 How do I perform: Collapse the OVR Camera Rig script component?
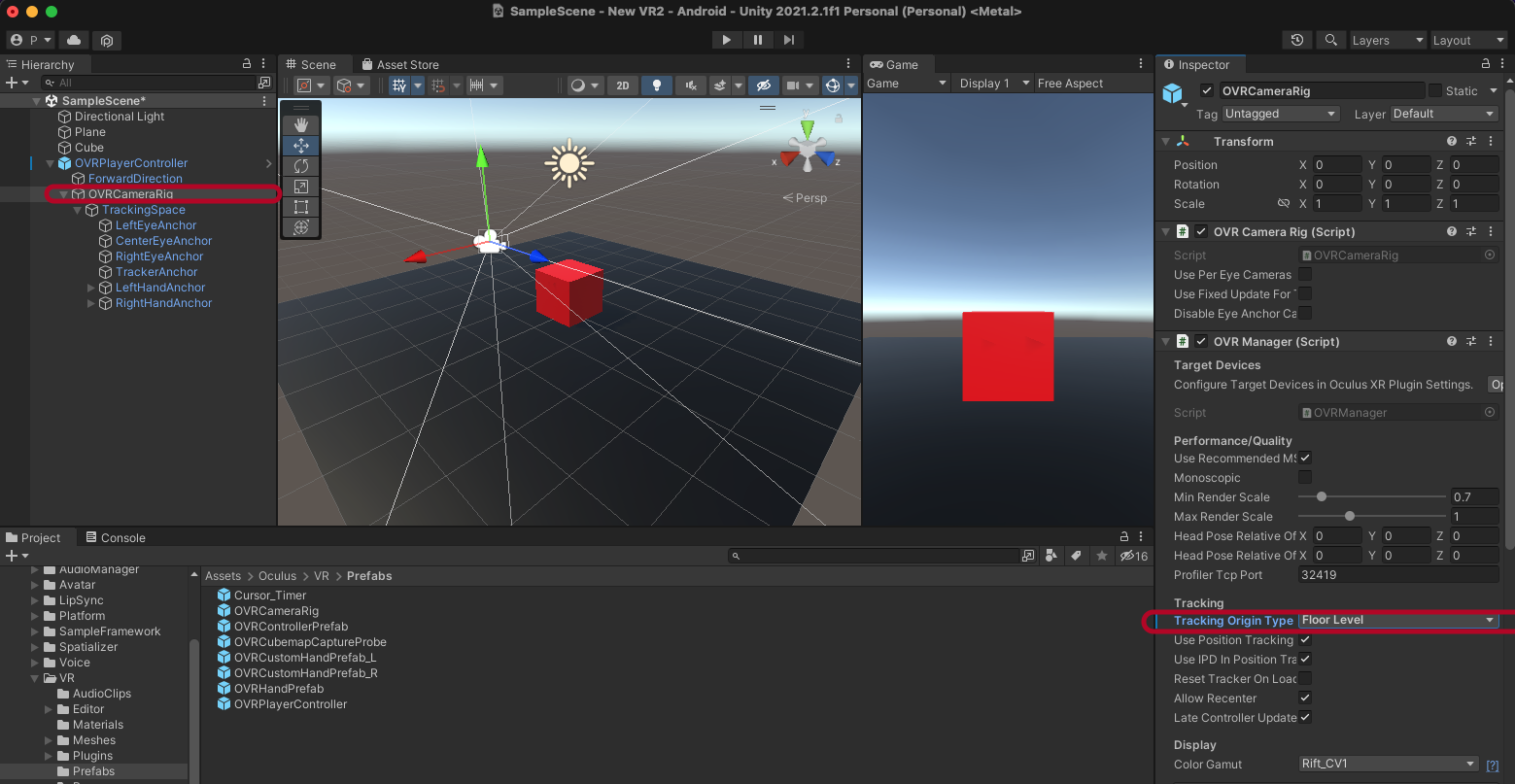tap(1166, 232)
